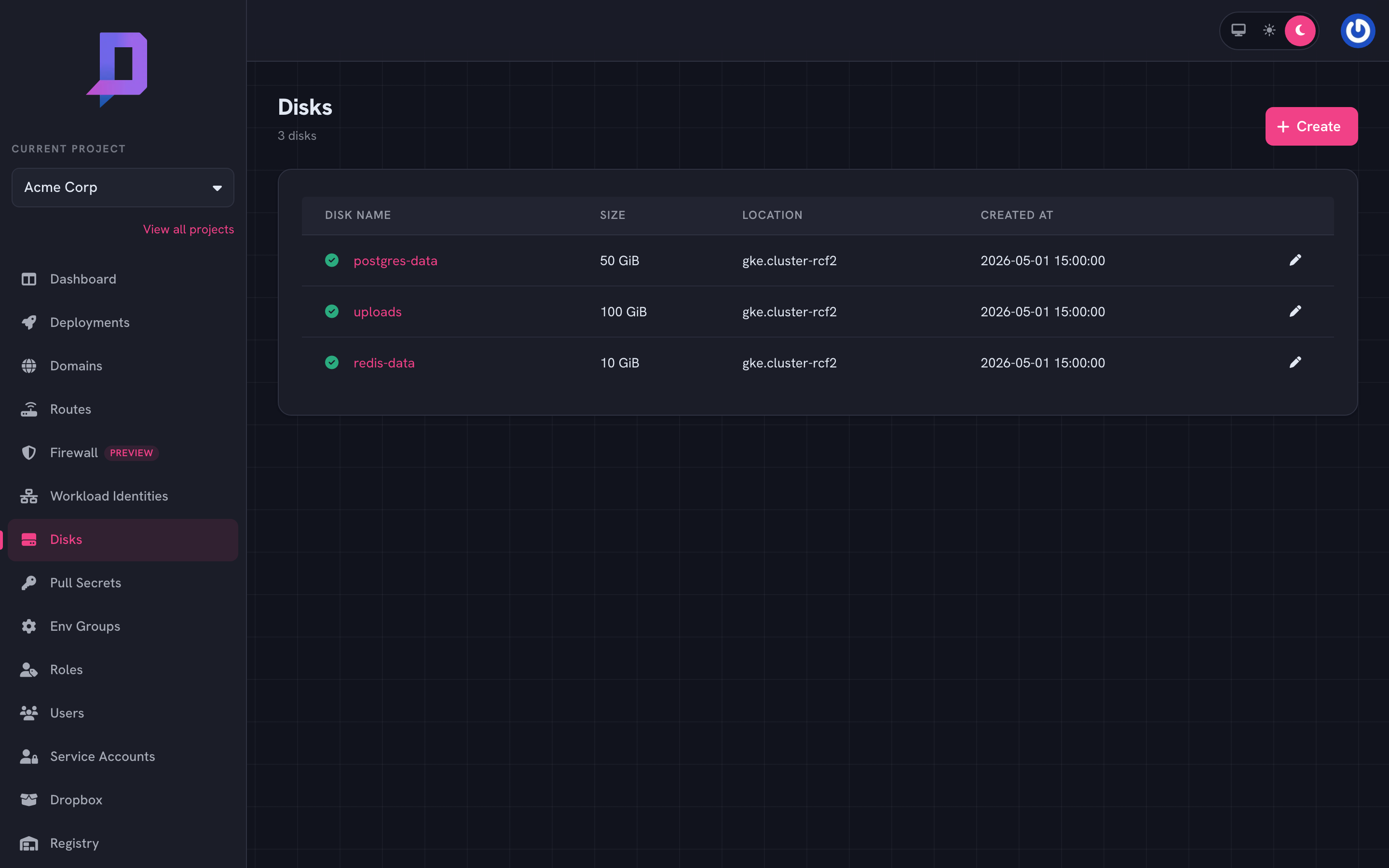Click redis-data row created timestamp
This screenshot has width=1389, height=868.
tap(1042, 363)
